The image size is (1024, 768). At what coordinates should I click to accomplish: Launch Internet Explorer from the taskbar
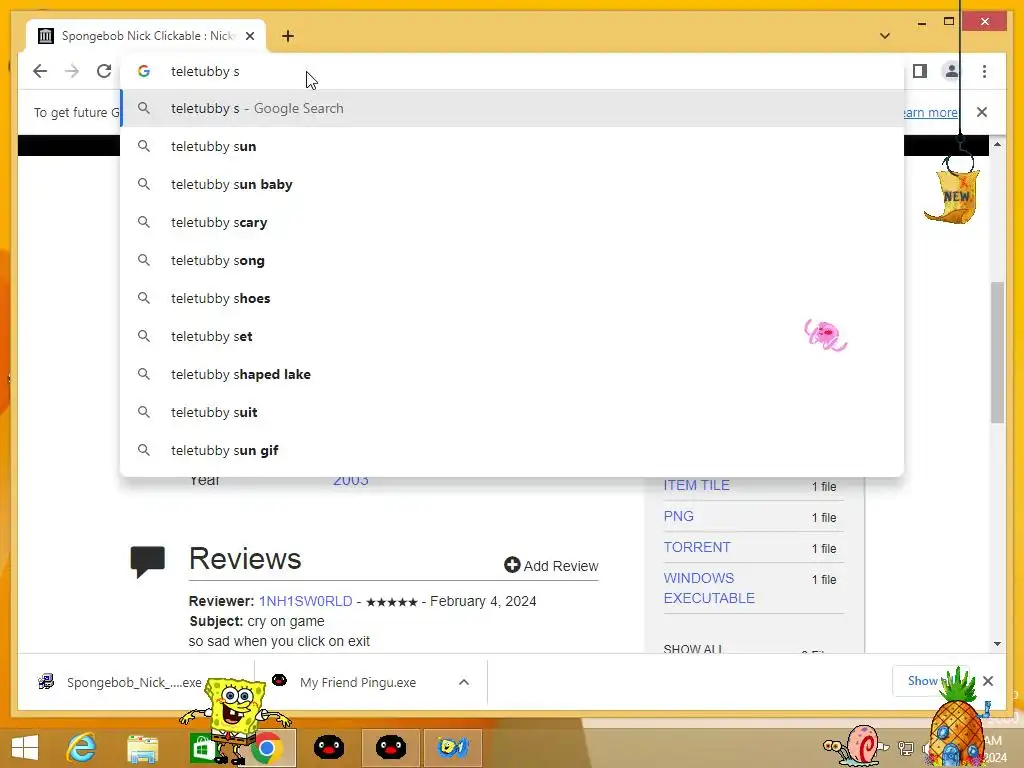(x=82, y=747)
